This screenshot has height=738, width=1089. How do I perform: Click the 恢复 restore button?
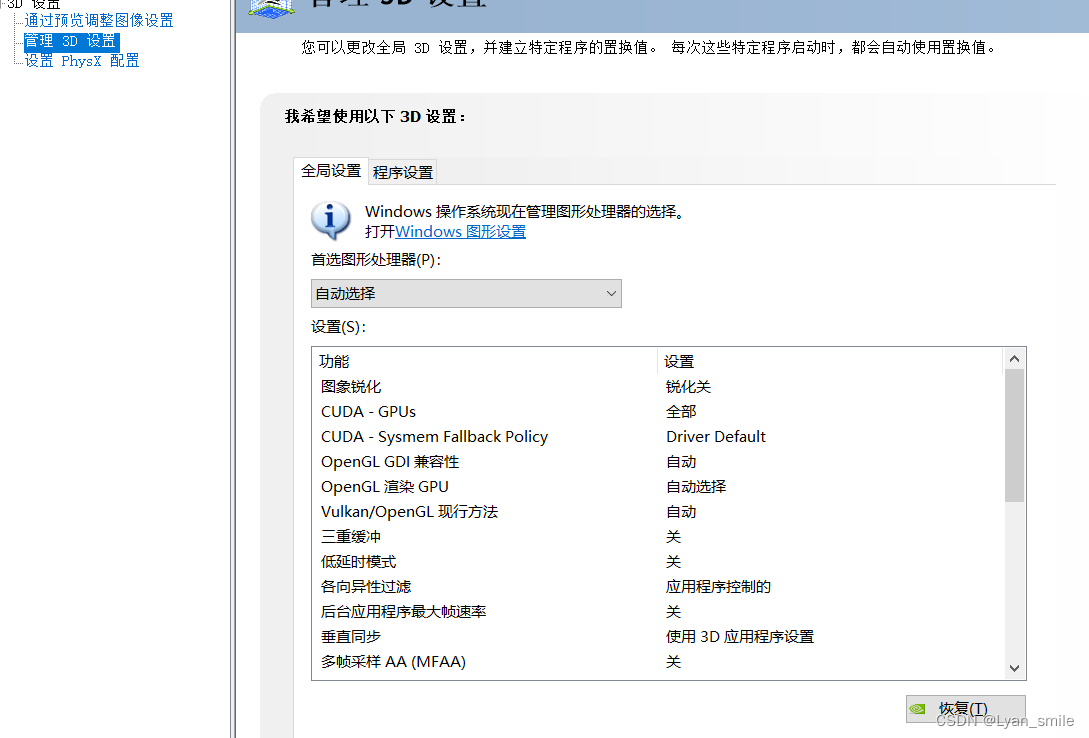(x=965, y=709)
